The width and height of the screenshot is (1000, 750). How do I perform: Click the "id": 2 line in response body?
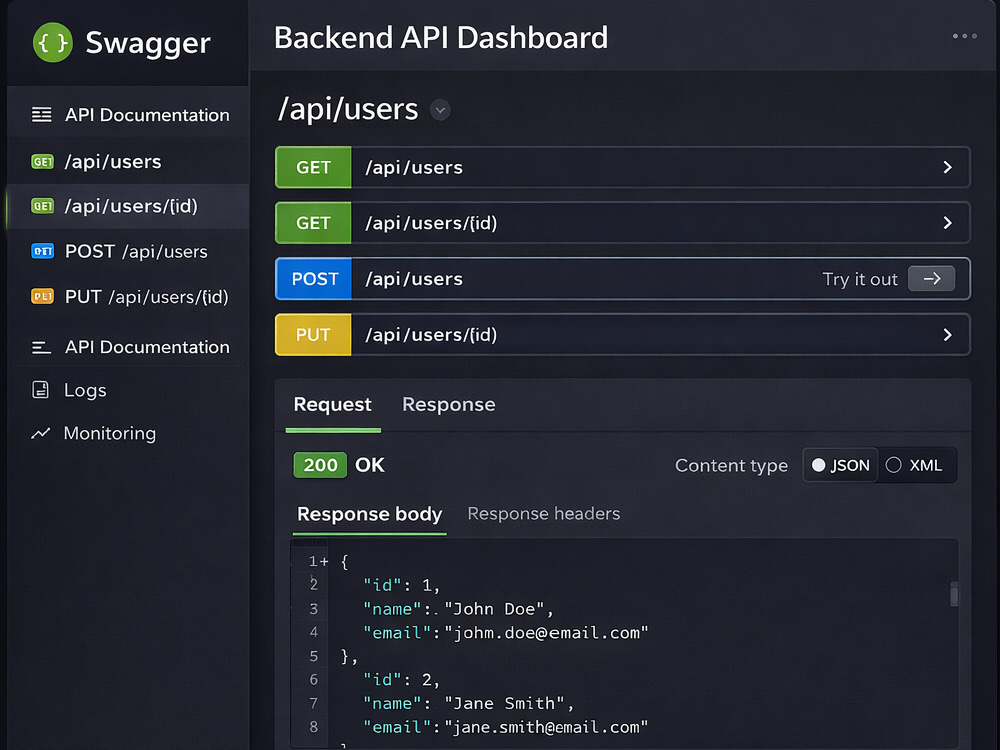click(x=401, y=680)
